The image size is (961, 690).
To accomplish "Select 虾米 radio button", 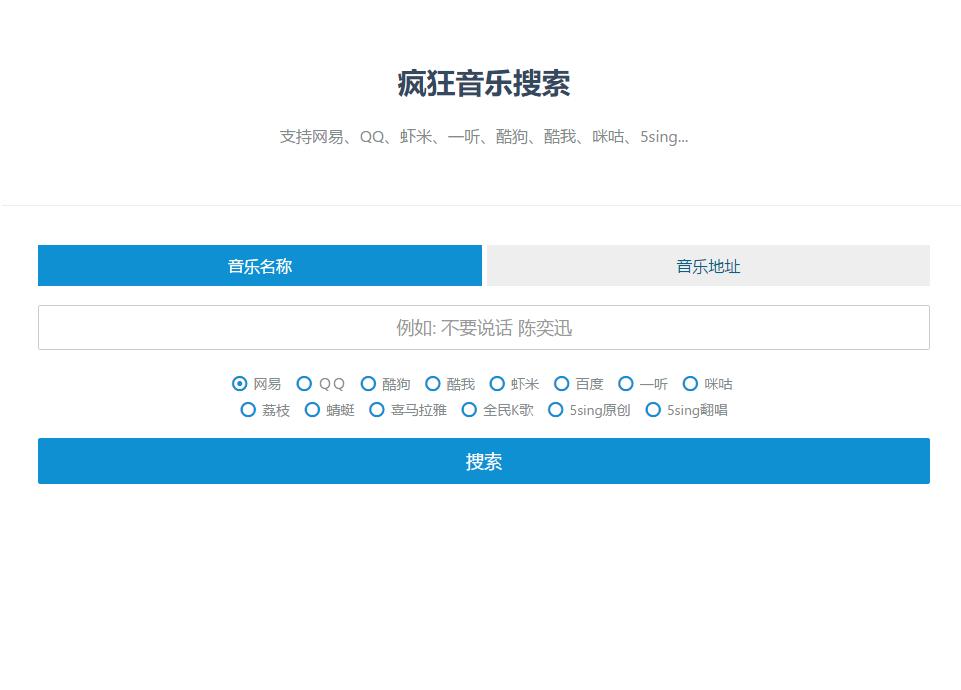I will point(497,384).
